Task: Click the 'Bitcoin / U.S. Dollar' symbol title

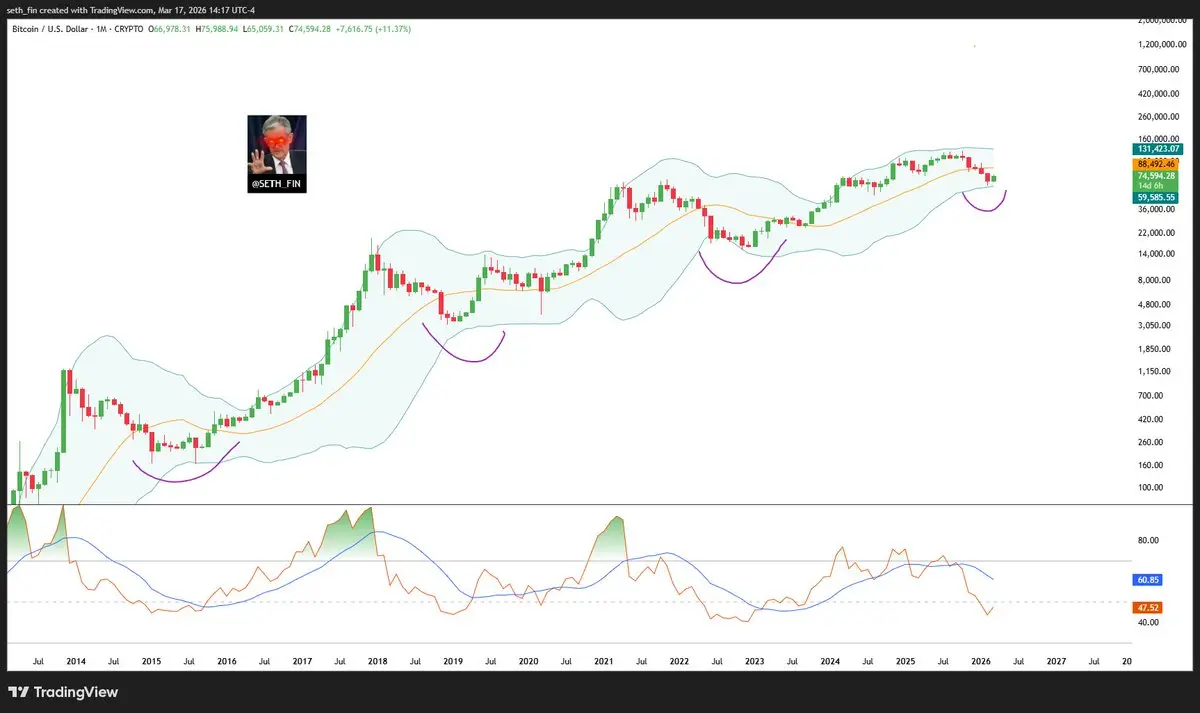Action: [51, 29]
